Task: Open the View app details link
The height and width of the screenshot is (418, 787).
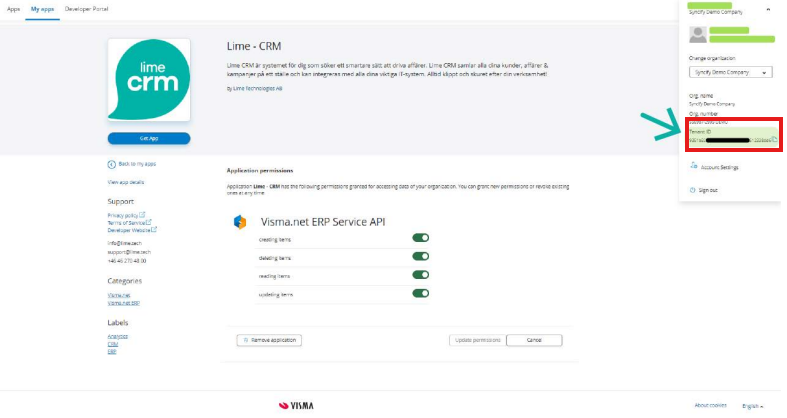Action: 125,182
